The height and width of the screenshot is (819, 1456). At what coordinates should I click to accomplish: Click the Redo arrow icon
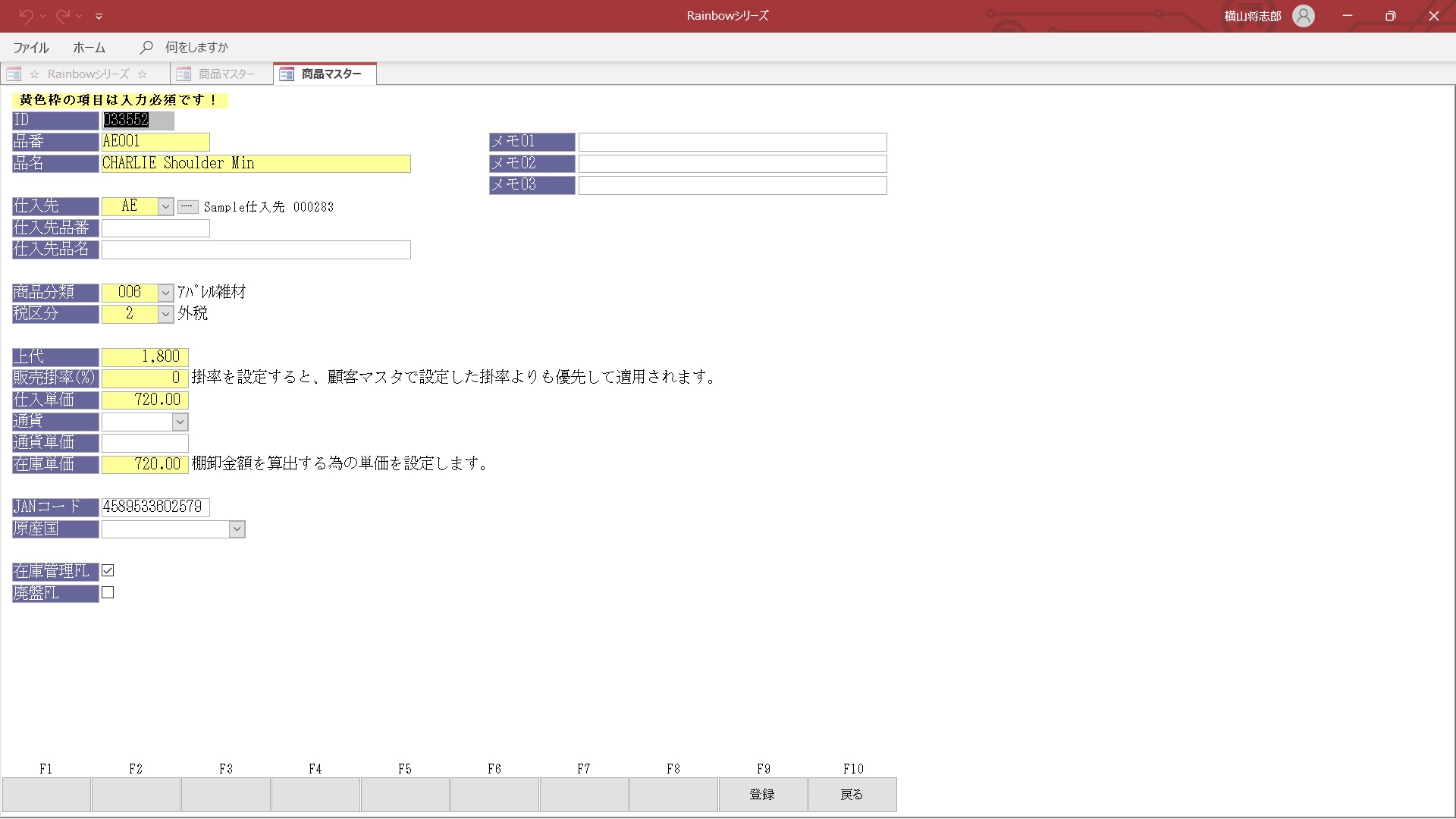(63, 15)
